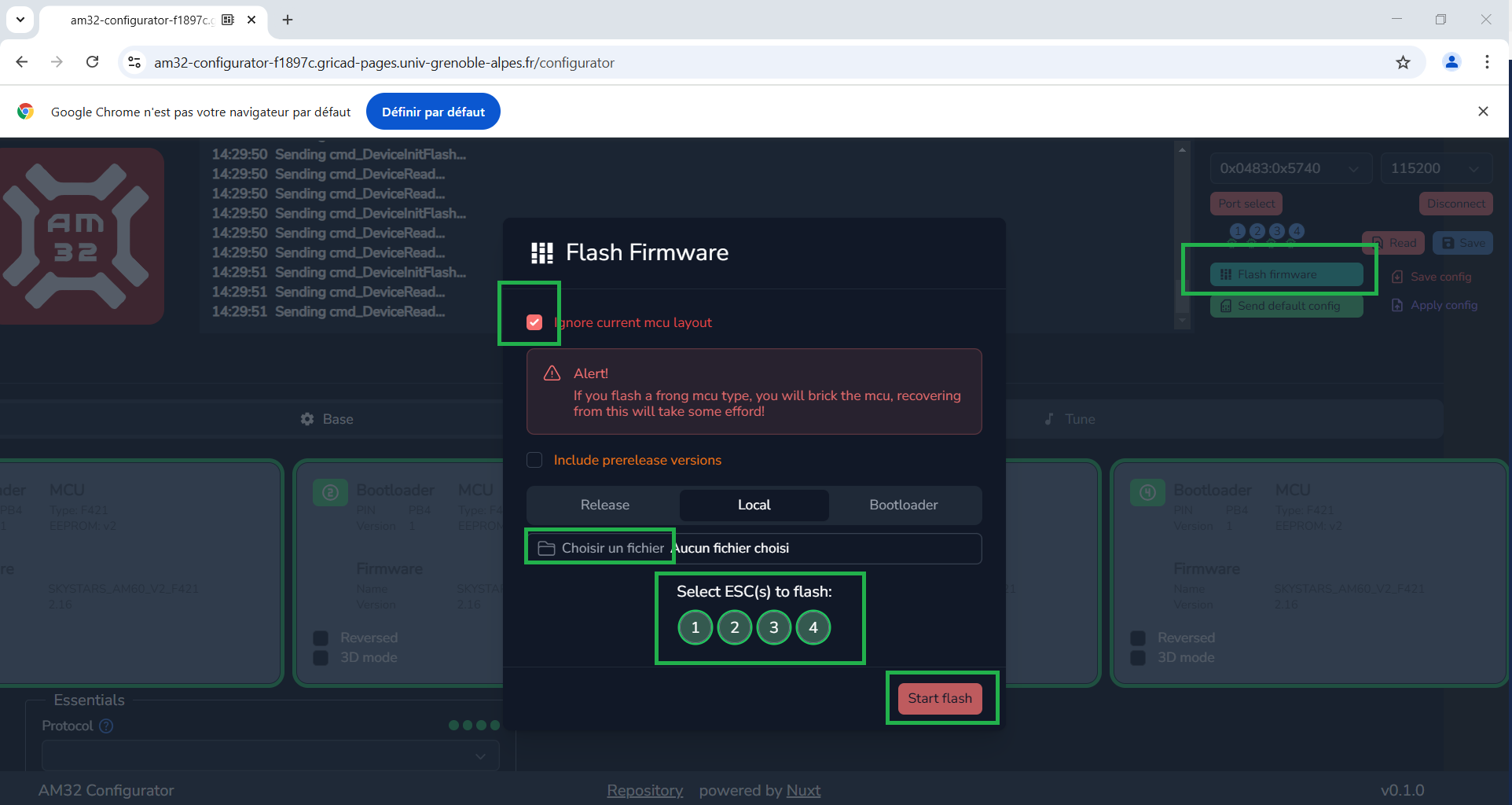Image resolution: width=1512 pixels, height=805 pixels.
Task: Open the Nuxt link
Action: pos(803,790)
